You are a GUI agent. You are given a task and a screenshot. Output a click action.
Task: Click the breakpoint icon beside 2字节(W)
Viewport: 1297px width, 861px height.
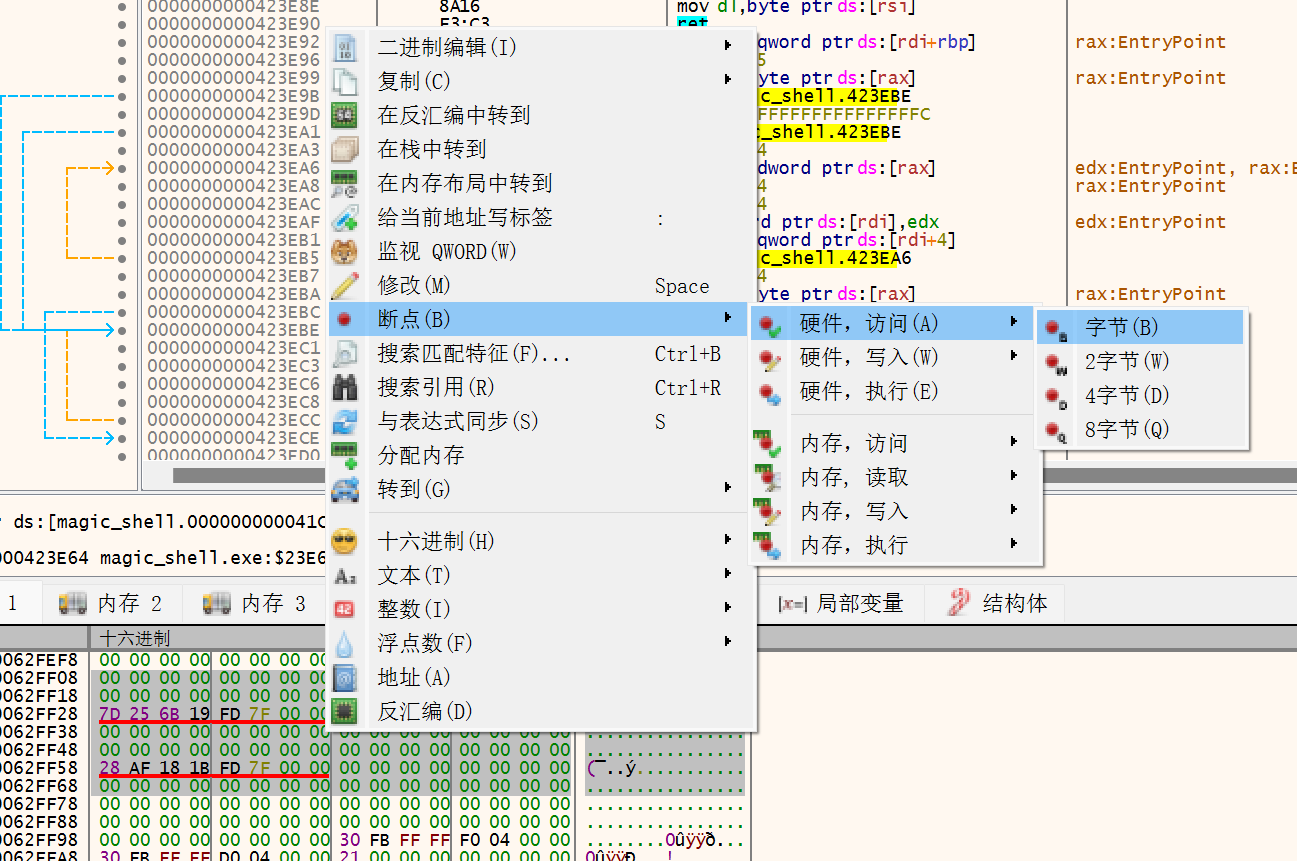point(1057,362)
